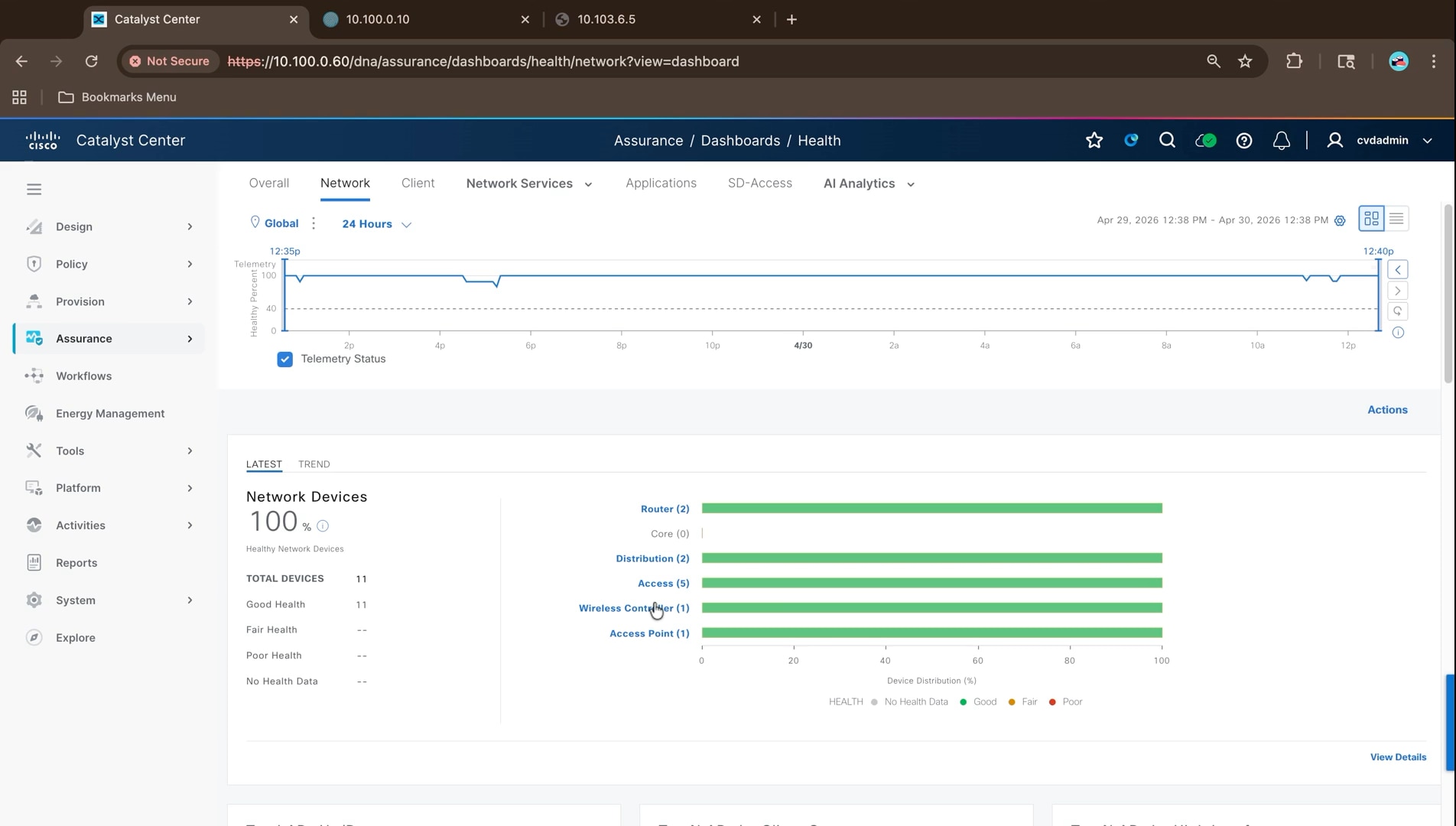Screen dimensions: 1456x826
Task: Expand the 24 Hours time range dropdown
Action: [x=376, y=224]
